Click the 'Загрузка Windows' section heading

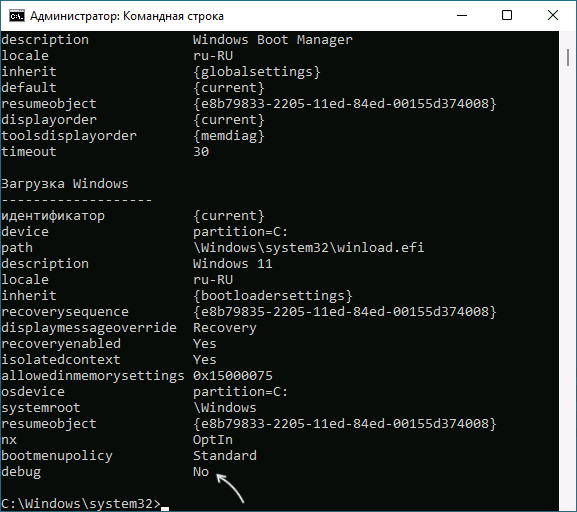65,184
